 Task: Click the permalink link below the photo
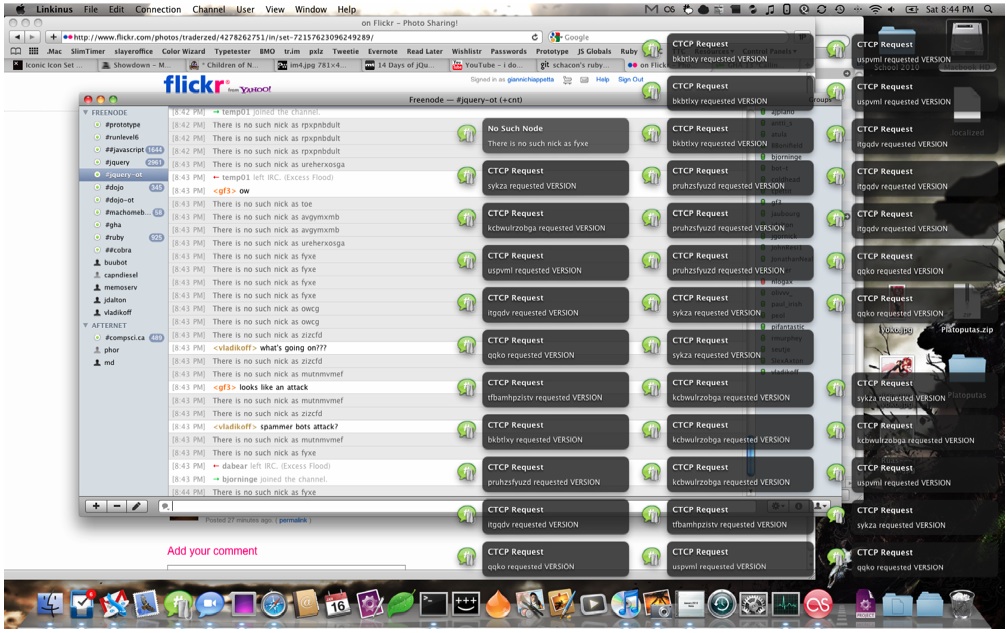click(x=292, y=521)
